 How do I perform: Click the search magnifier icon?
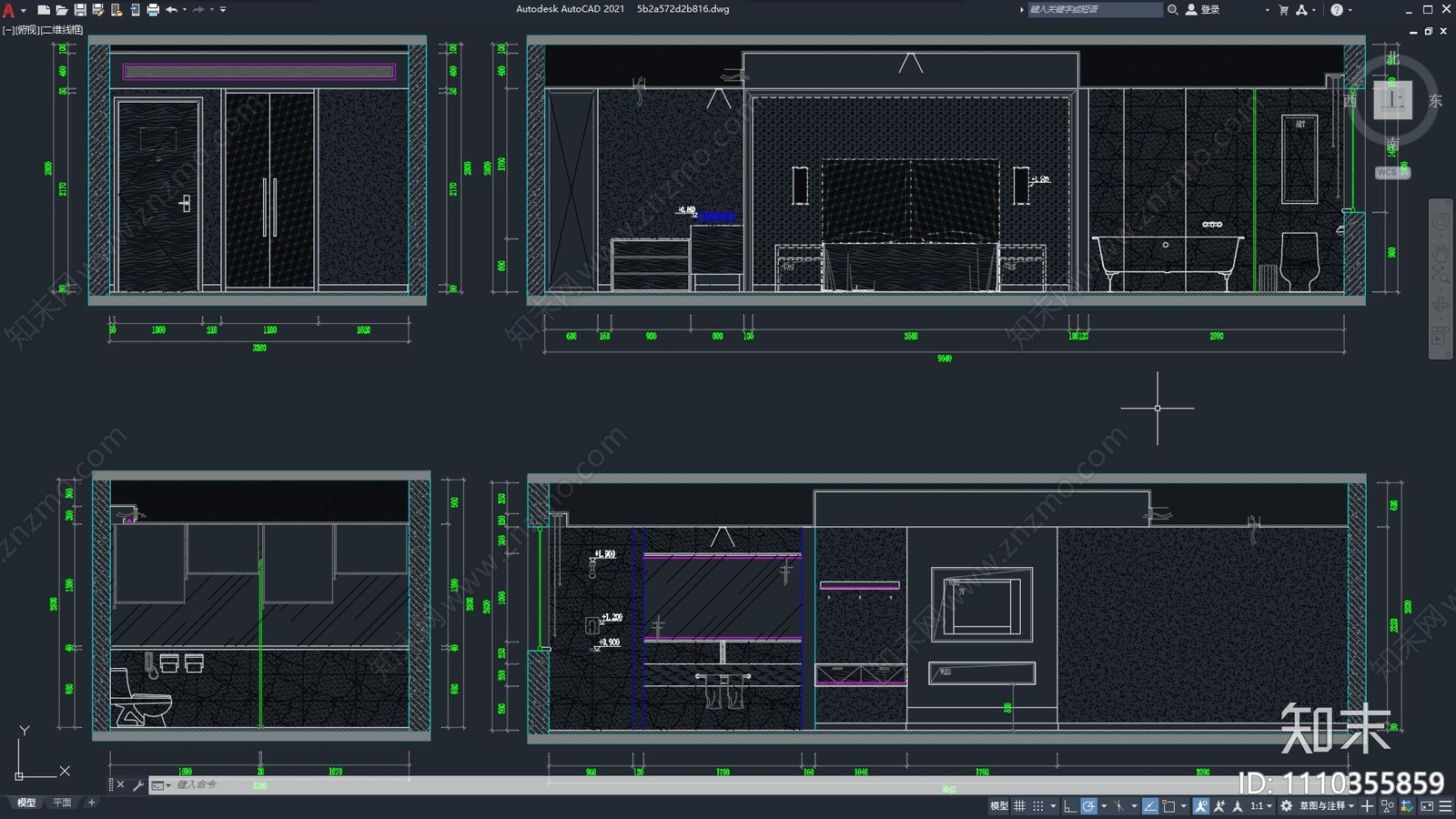(1173, 9)
